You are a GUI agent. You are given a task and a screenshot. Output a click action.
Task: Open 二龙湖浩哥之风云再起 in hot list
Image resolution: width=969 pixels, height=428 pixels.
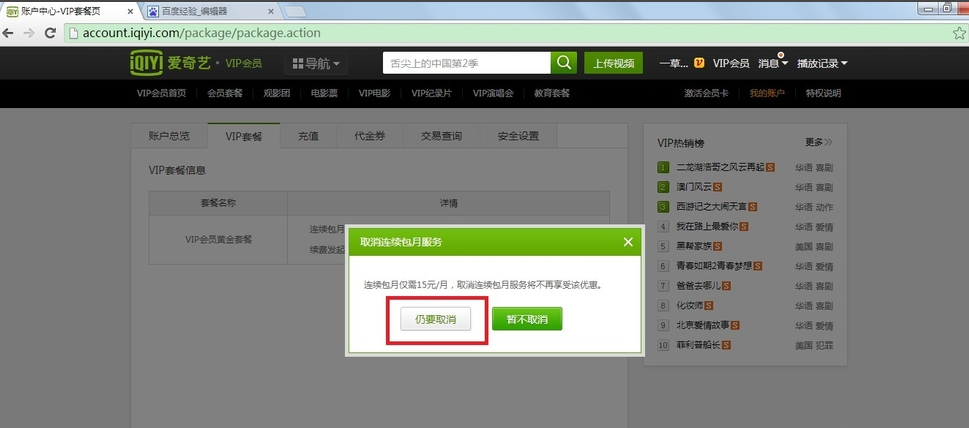click(x=721, y=167)
